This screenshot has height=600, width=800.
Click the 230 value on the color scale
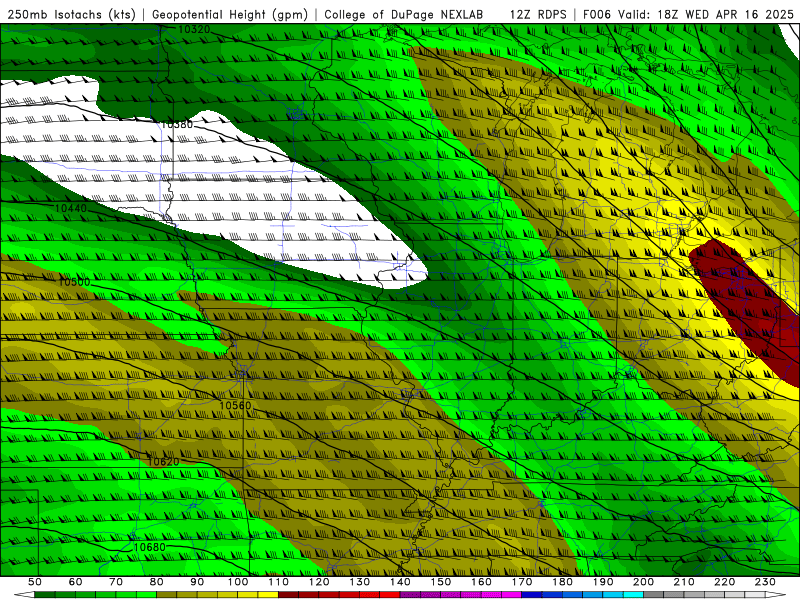pyautogui.click(x=765, y=582)
